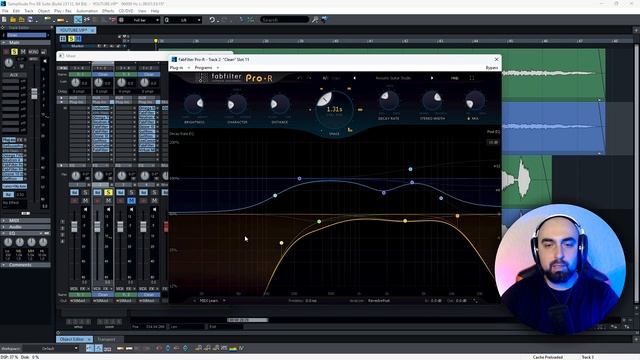Toggle MONO button in Track Editor
Viewport: 640px width, 360px height.
33,52
